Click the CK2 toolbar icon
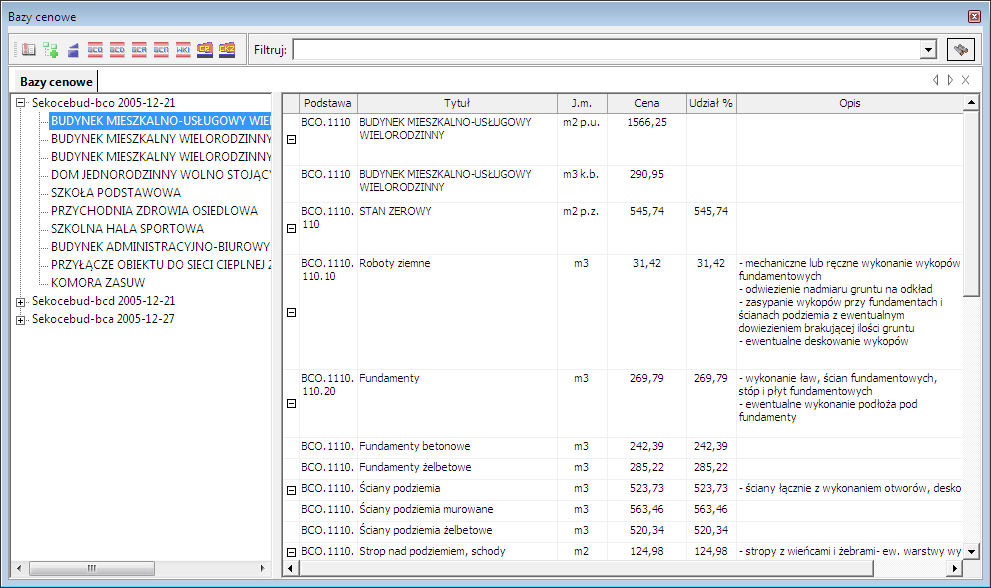The width and height of the screenshot is (991, 588). (227, 49)
